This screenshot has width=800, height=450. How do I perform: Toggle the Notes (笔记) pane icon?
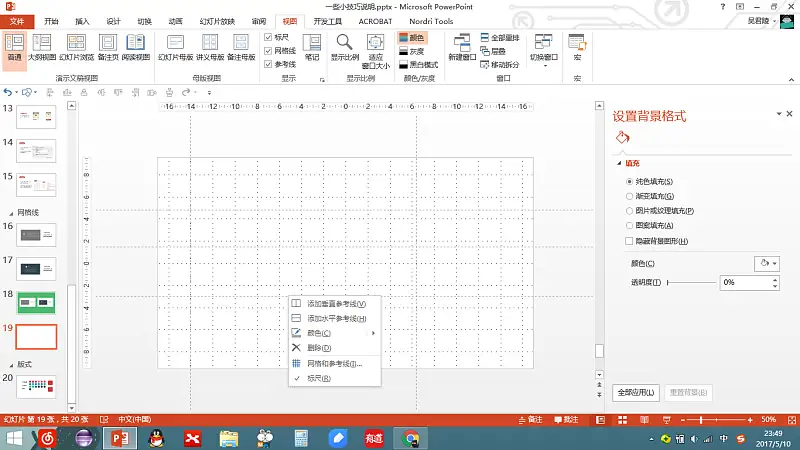click(x=312, y=47)
